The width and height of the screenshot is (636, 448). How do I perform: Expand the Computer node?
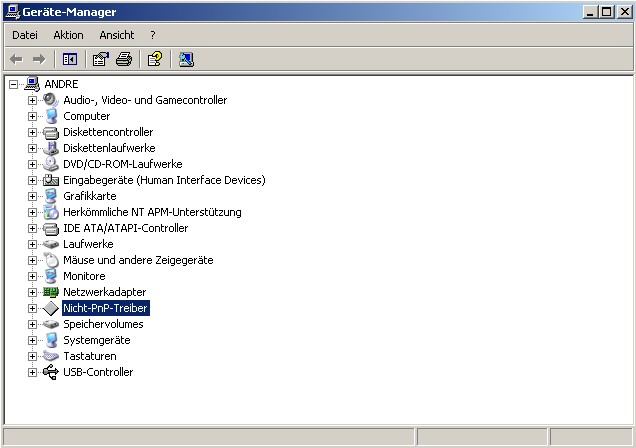pos(32,116)
